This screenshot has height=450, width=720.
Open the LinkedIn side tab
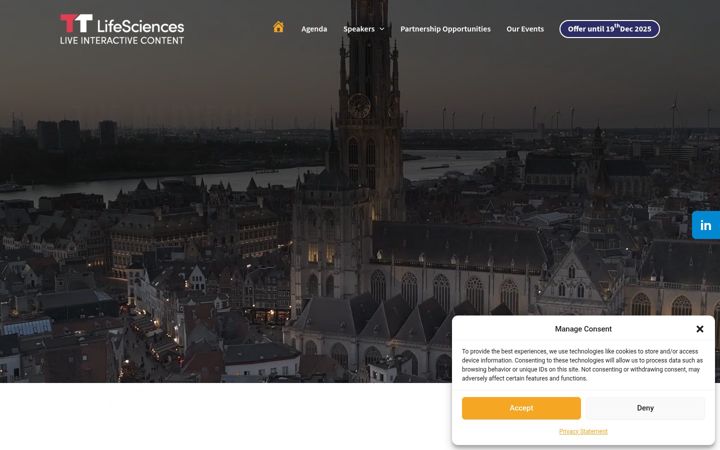706,225
